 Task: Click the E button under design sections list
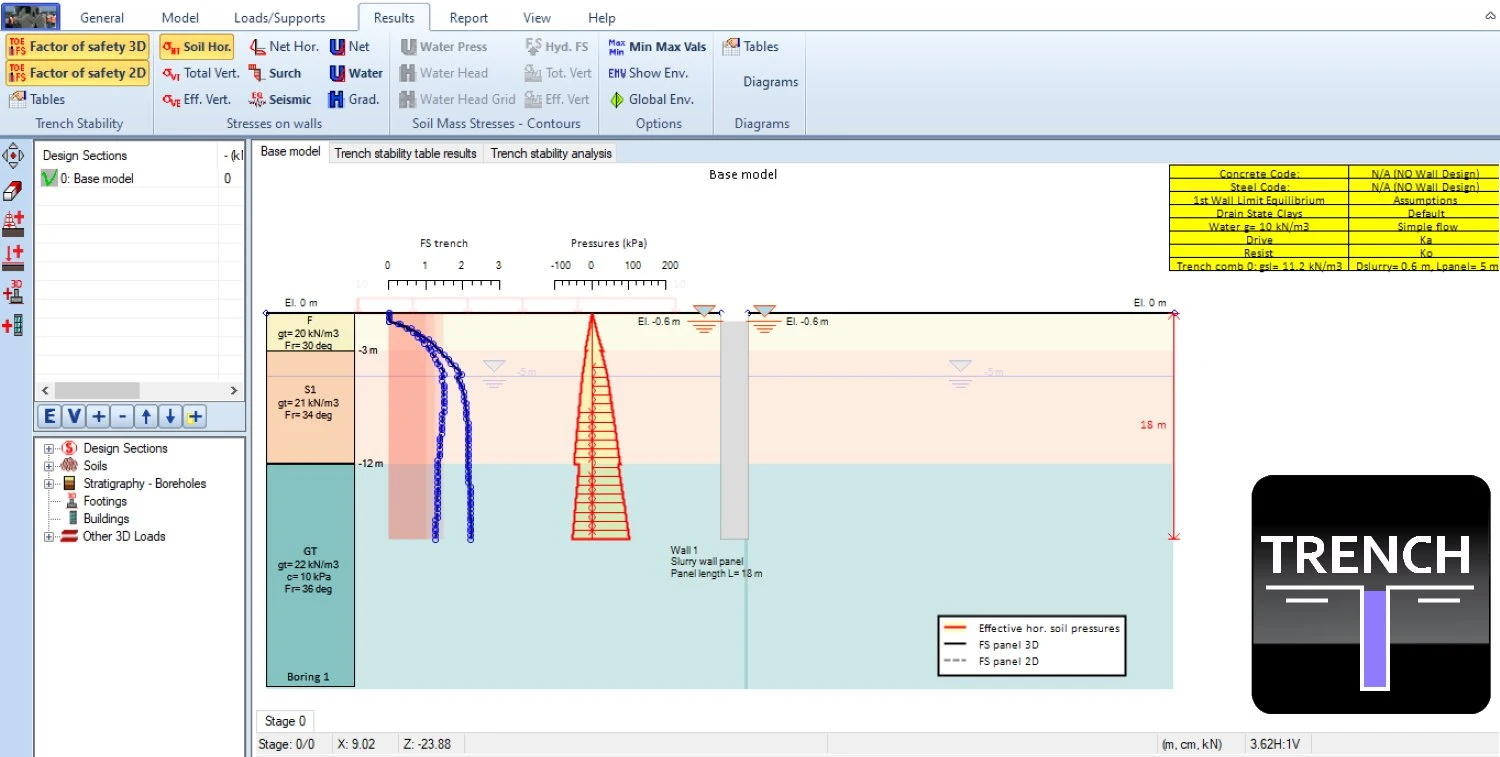tap(49, 417)
